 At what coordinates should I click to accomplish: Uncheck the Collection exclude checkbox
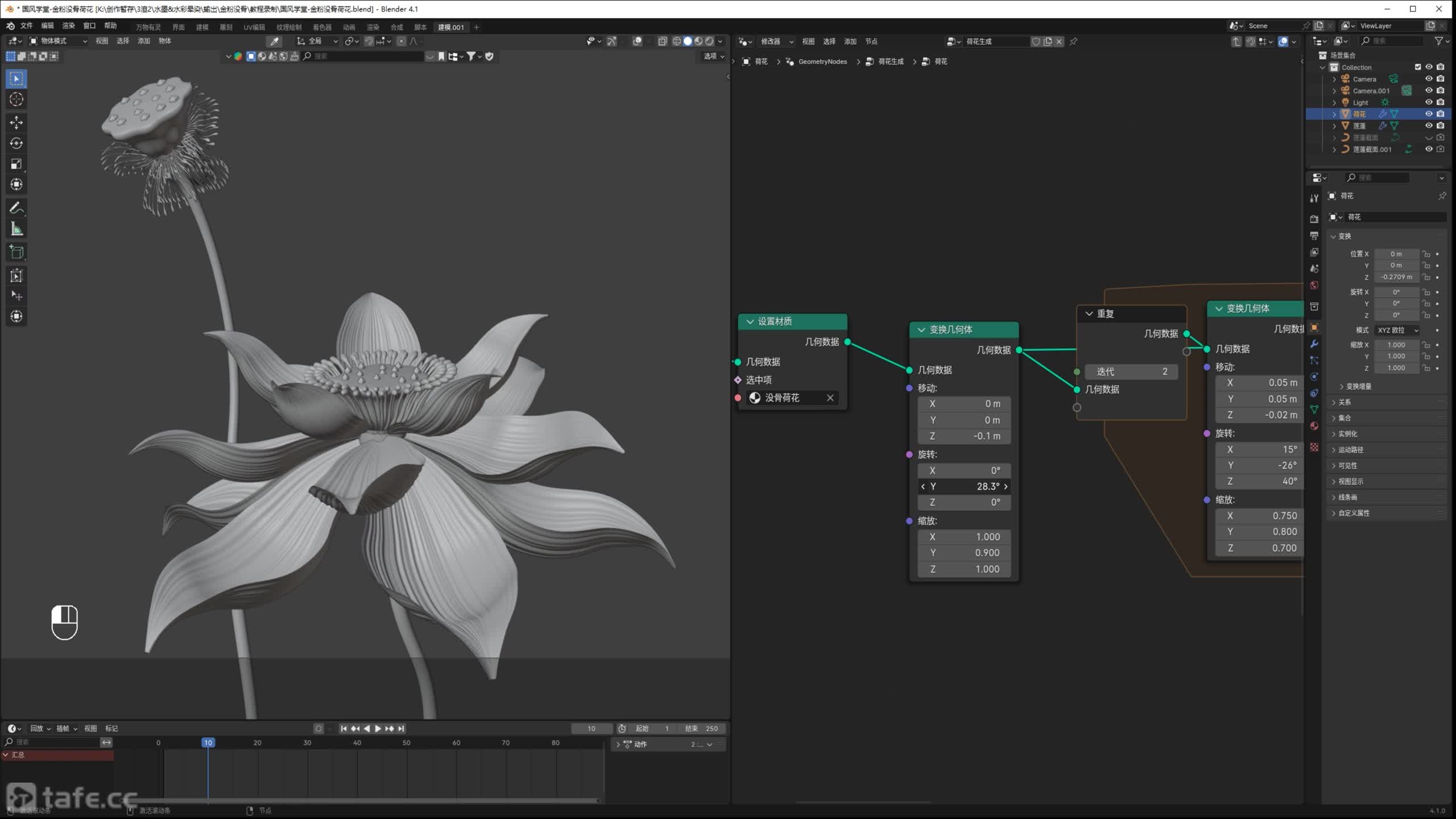[1418, 67]
